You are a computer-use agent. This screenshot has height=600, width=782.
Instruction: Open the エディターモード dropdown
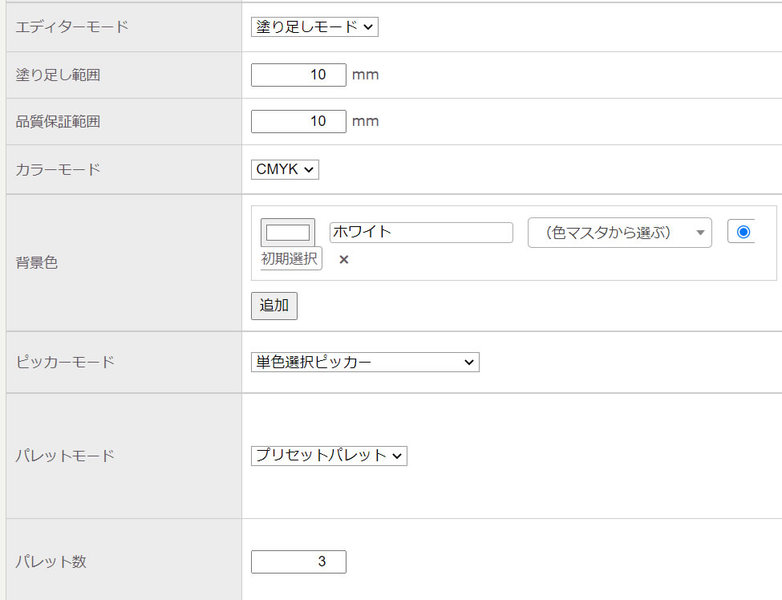point(314,27)
